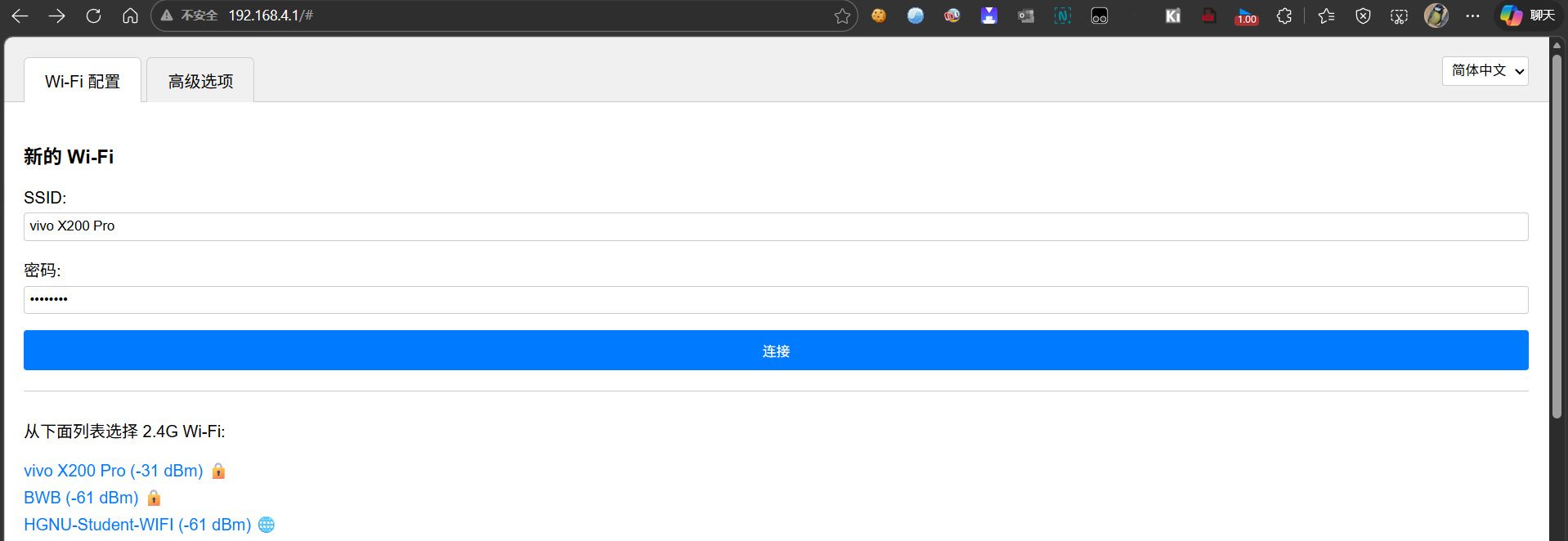Open the Favorites list panel

(1327, 16)
